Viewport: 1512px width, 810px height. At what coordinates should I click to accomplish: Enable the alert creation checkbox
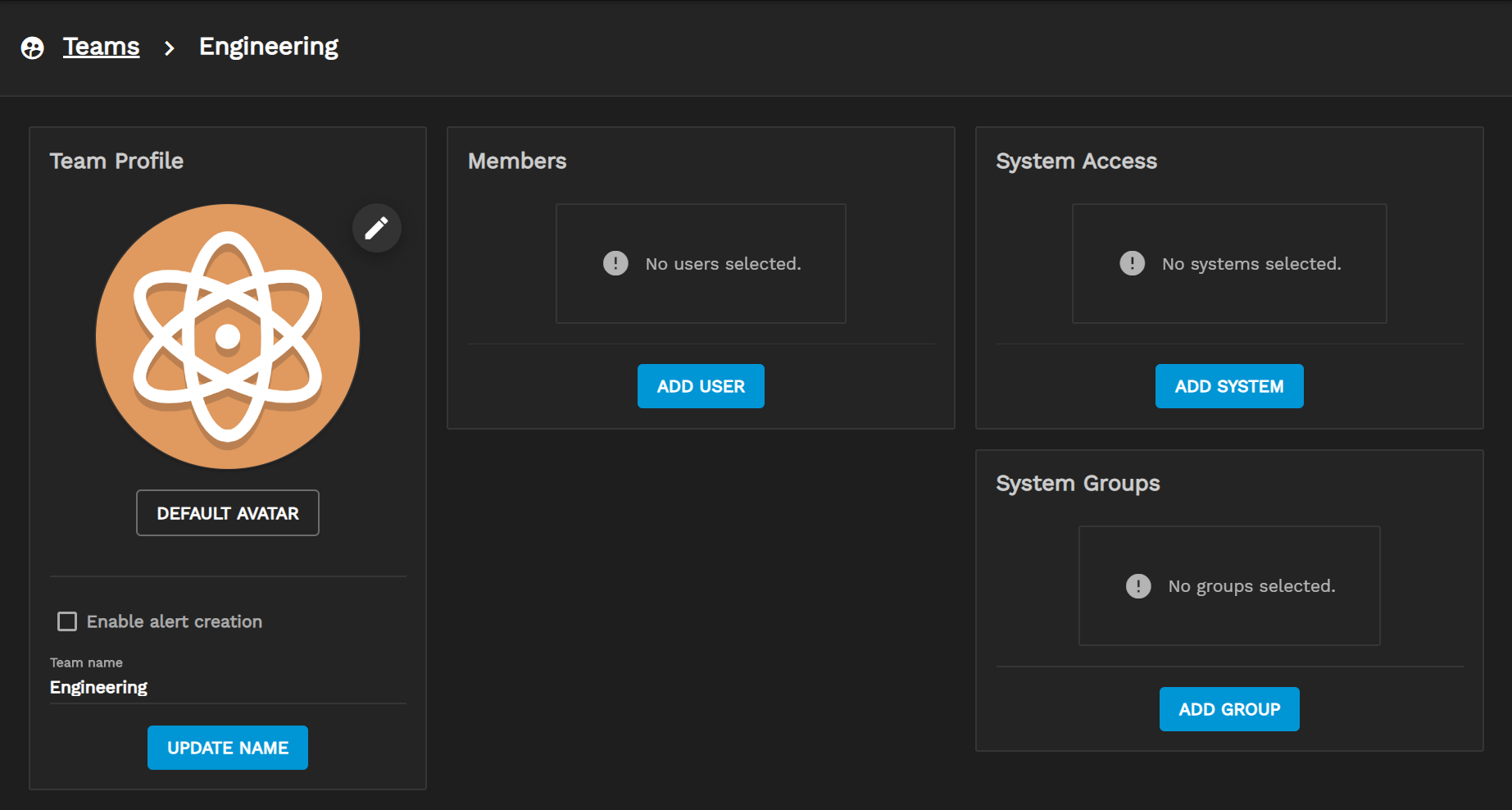click(x=67, y=621)
